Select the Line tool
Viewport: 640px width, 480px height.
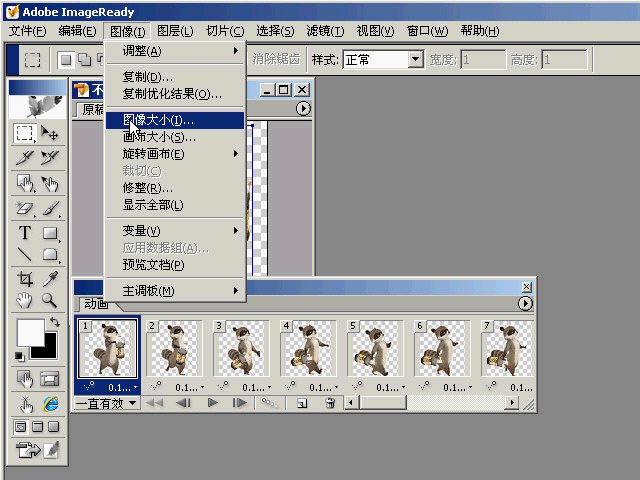coord(24,254)
